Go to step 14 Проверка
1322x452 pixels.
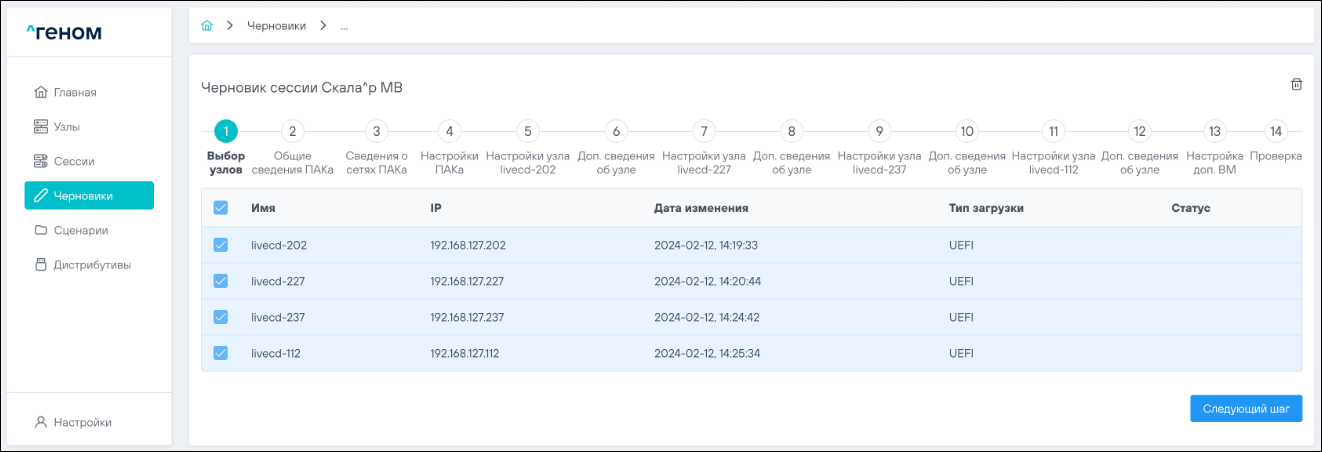[1275, 131]
